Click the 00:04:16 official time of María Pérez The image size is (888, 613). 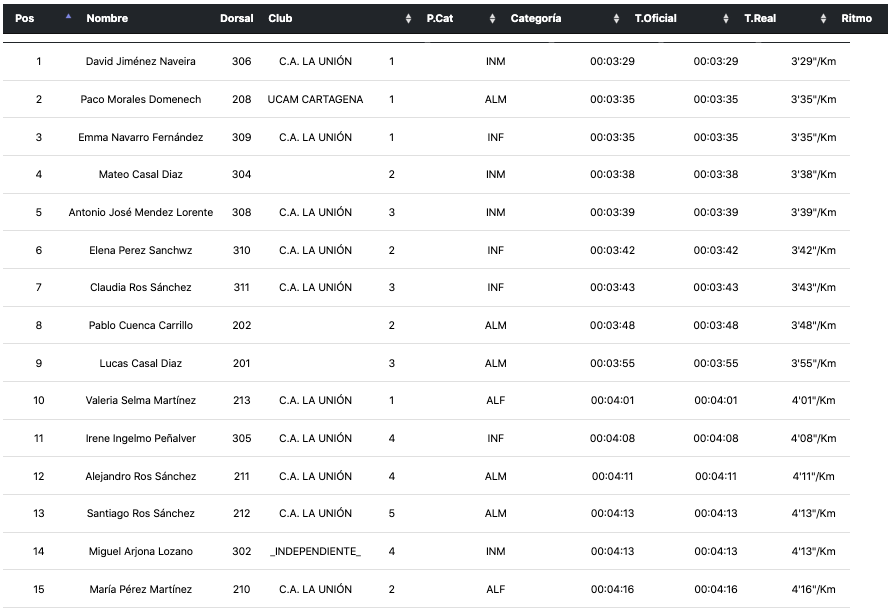612,590
